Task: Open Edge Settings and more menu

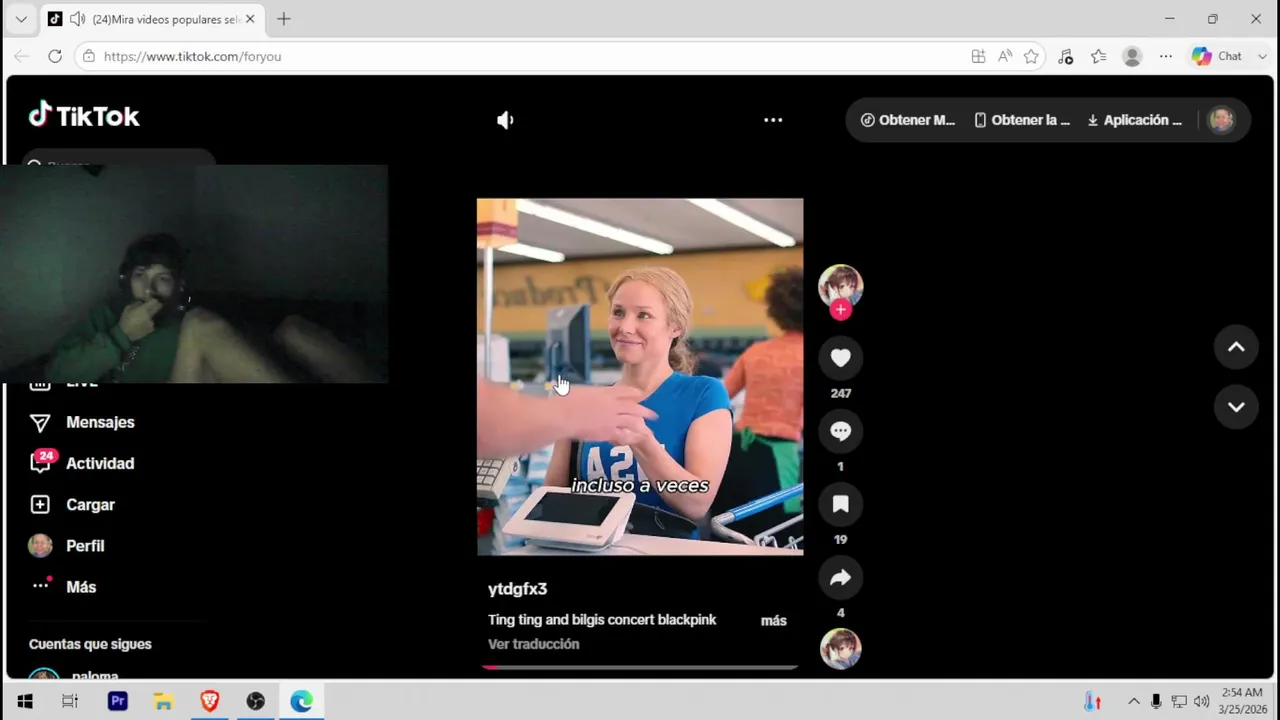Action: click(1166, 57)
